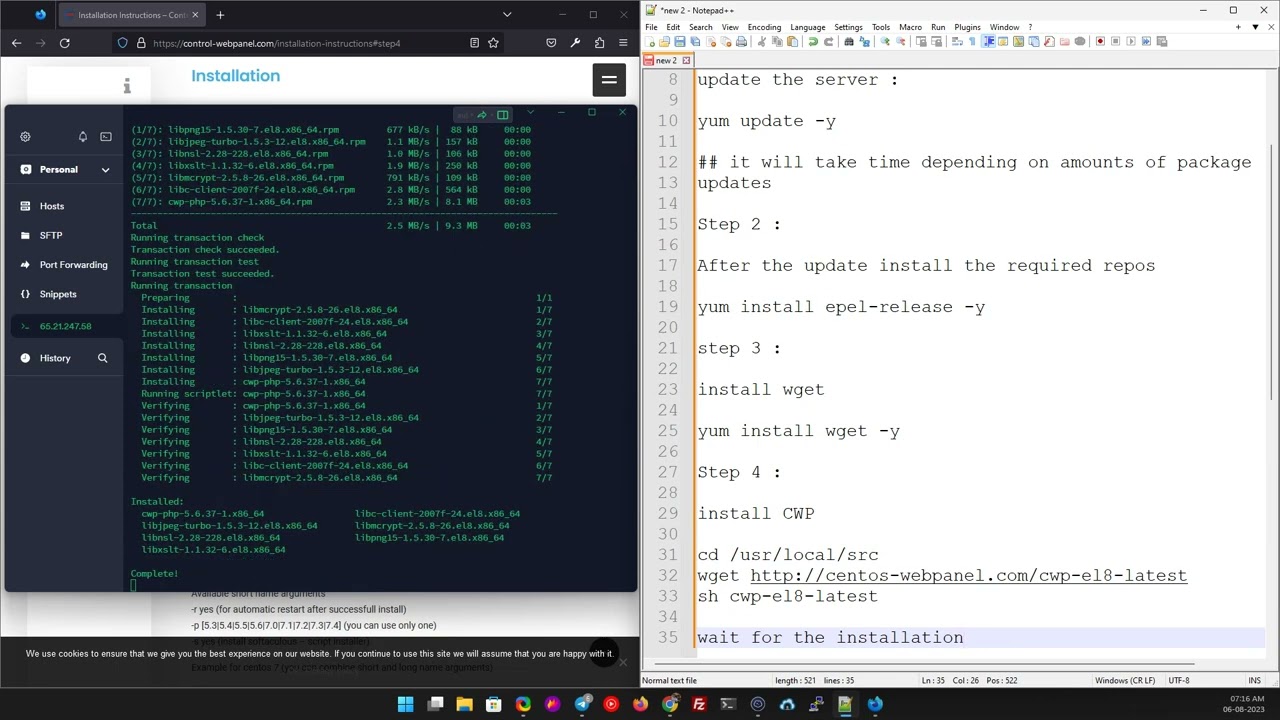Click Print icon in Notepad++ toolbar

pyautogui.click(x=741, y=41)
